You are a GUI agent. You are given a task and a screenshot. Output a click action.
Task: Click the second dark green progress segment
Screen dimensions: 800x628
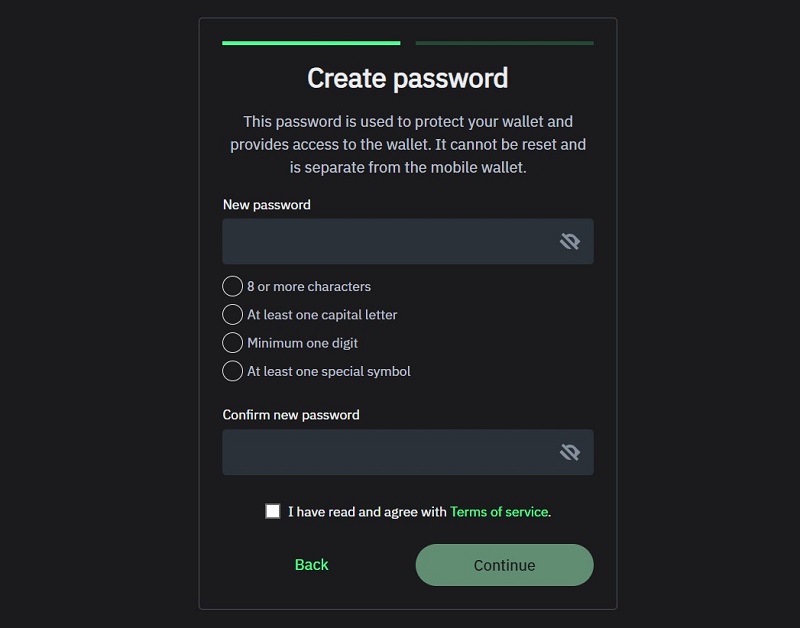504,43
